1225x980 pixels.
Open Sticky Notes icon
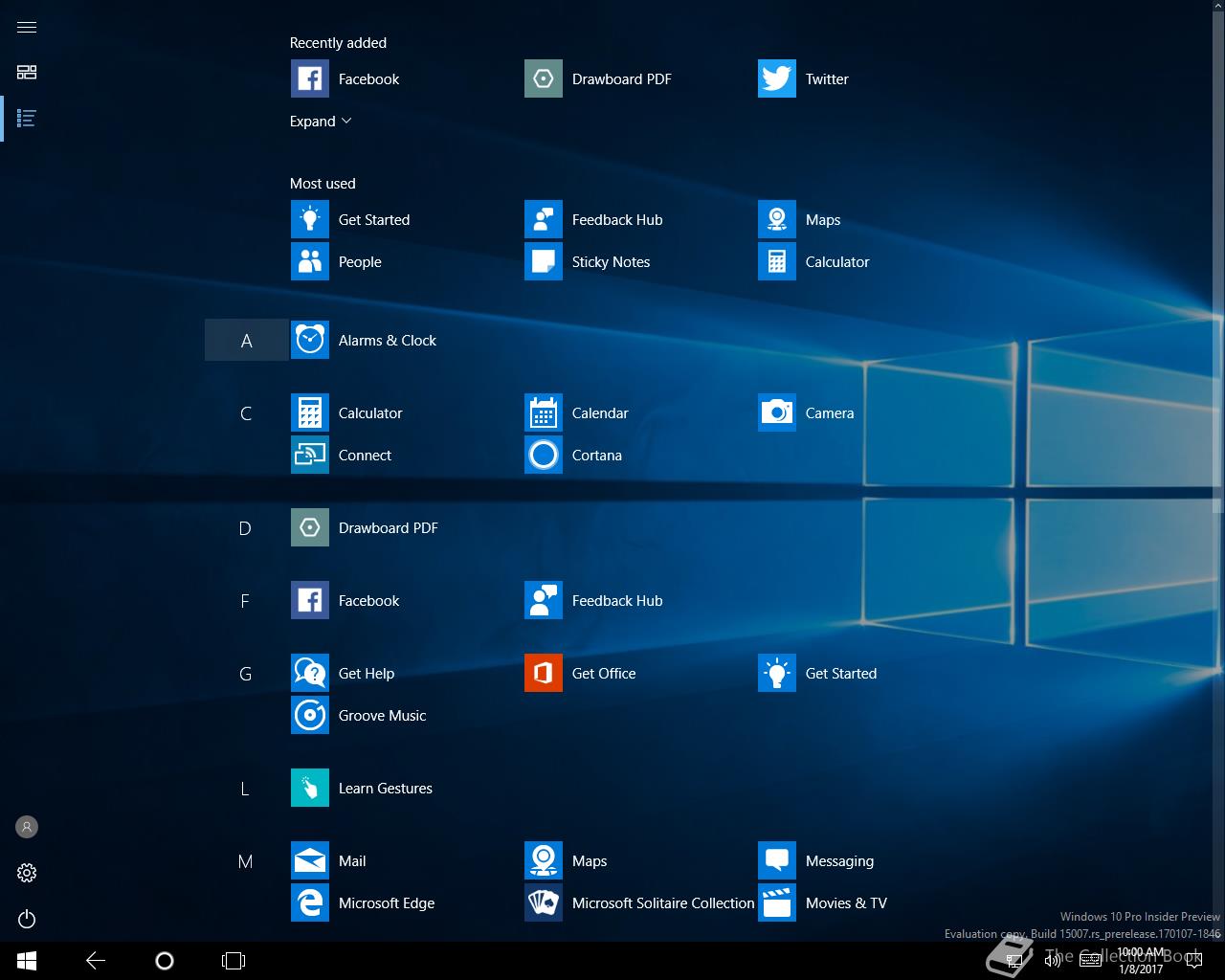(544, 261)
